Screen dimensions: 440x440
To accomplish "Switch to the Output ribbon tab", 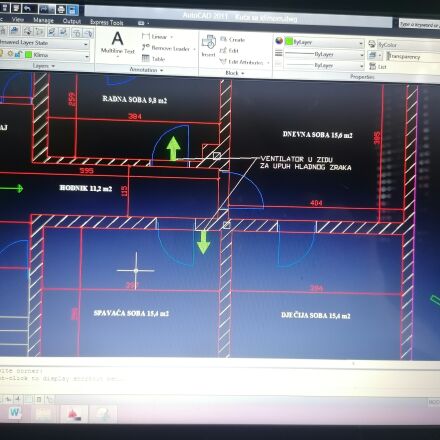I will click(72, 21).
